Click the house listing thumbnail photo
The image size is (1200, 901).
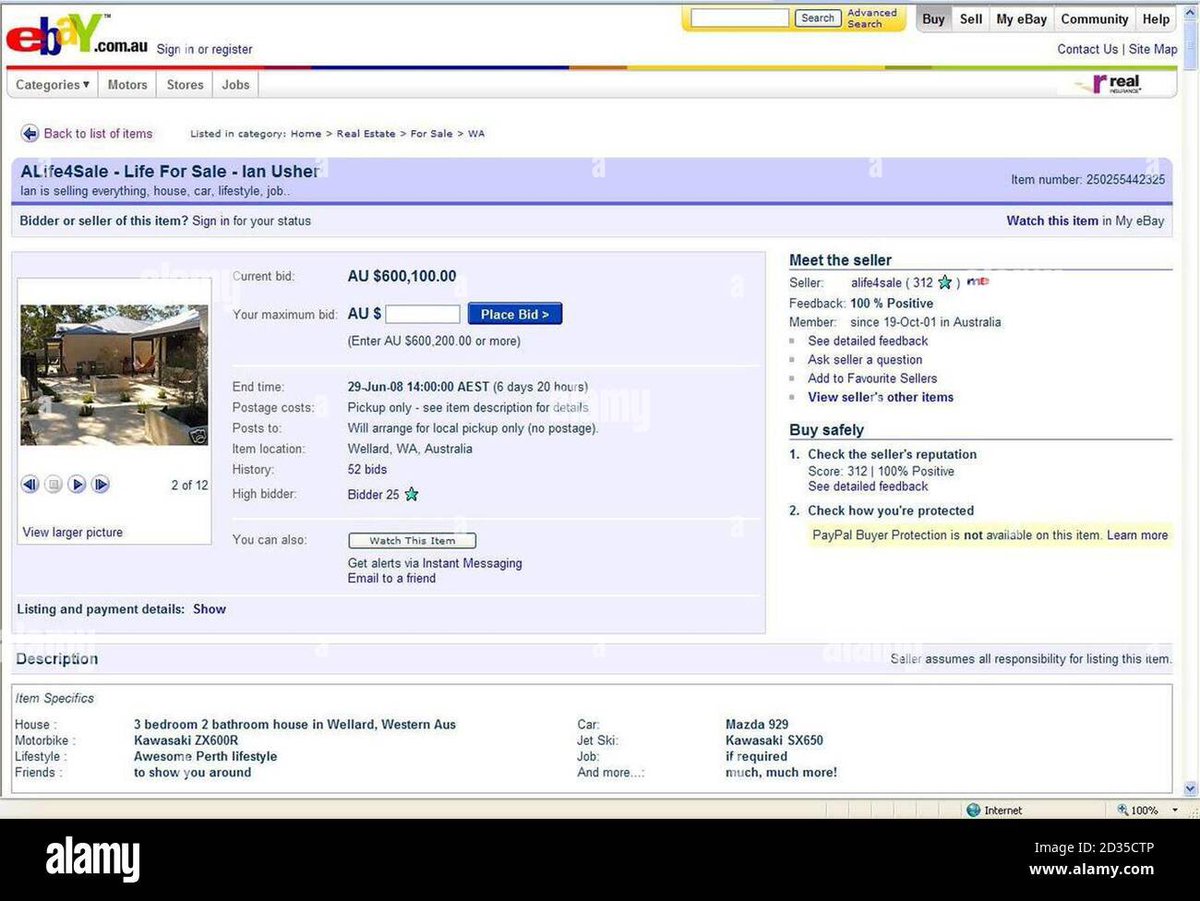tap(115, 375)
